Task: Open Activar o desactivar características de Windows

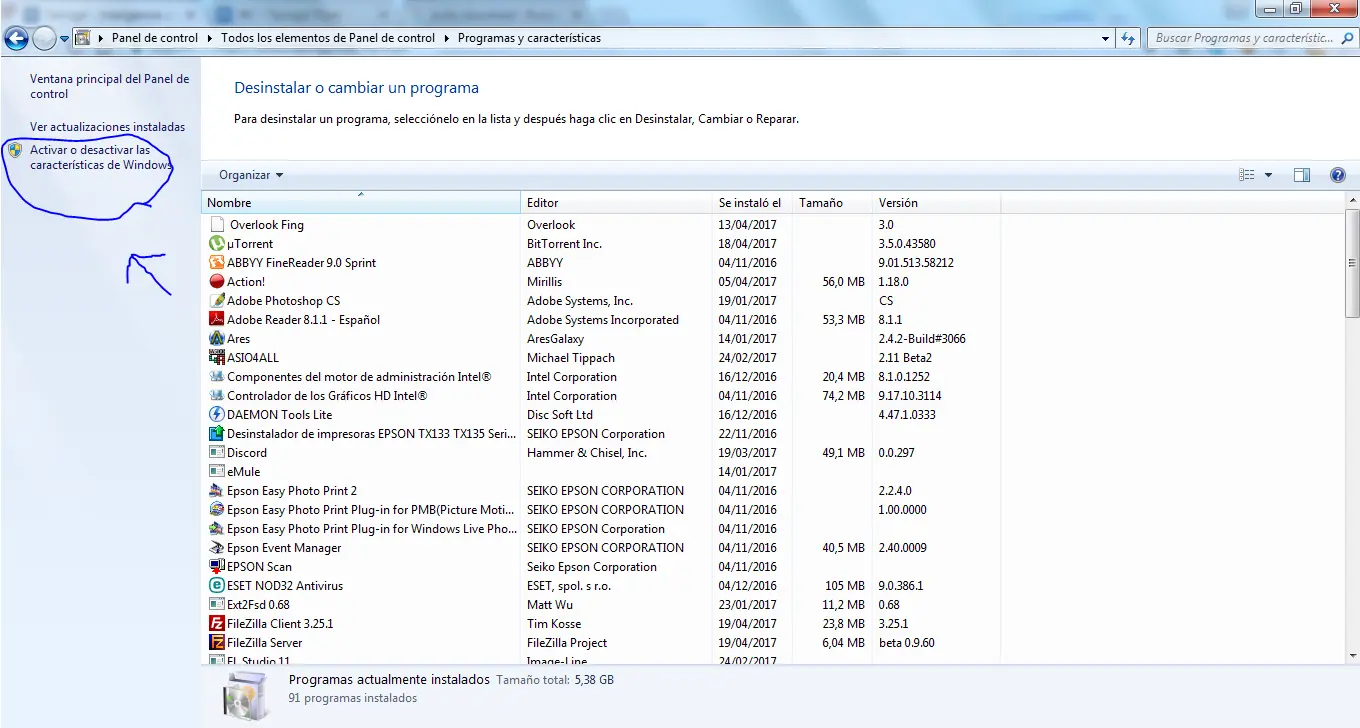Action: (x=100, y=158)
